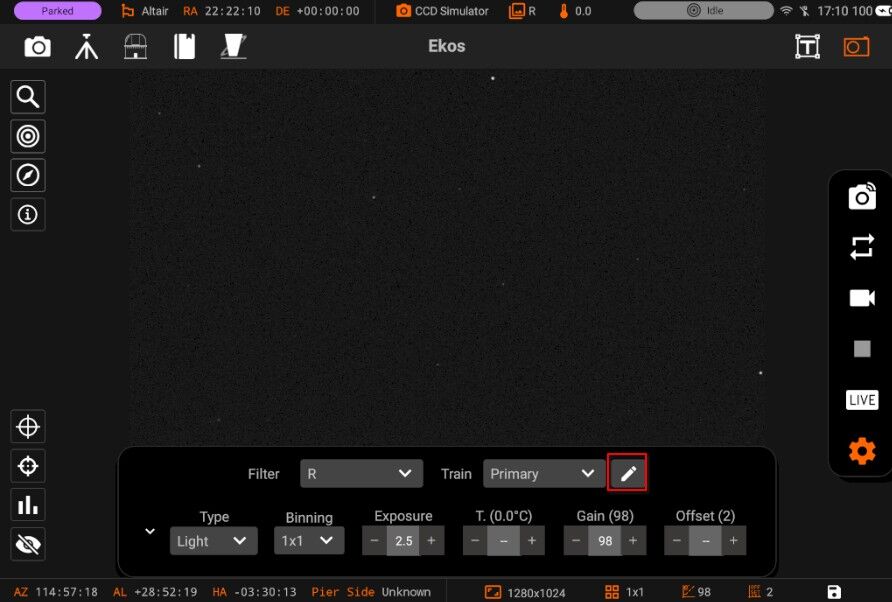892x602 pixels.
Task: Open the Train dropdown showing Primary
Action: click(544, 473)
